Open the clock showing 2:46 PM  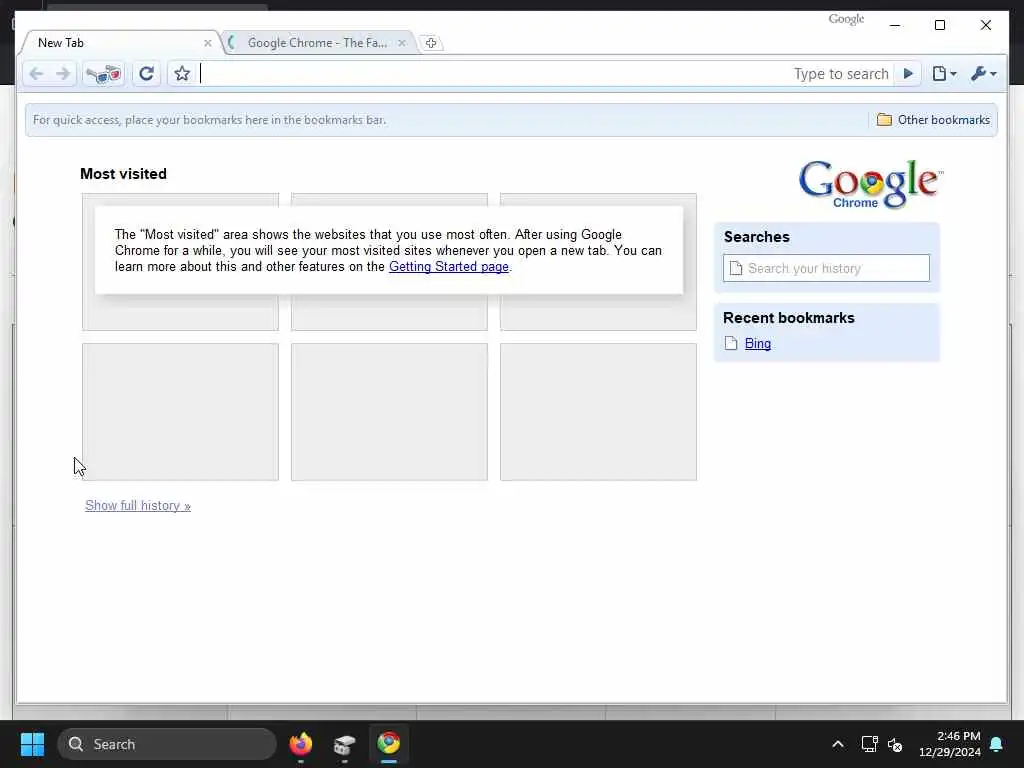tap(950, 744)
